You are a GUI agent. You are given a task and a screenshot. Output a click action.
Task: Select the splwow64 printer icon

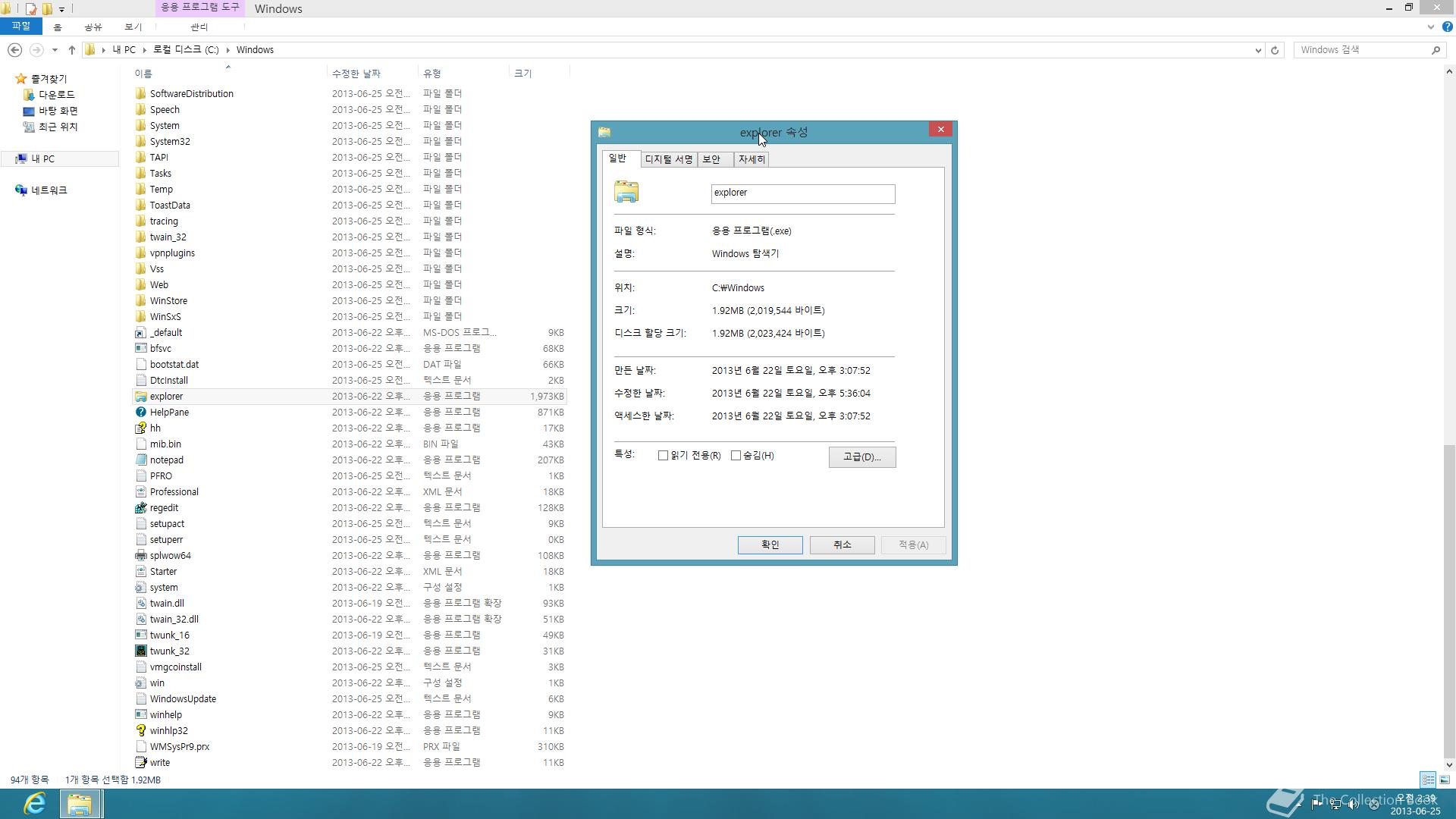(140, 556)
